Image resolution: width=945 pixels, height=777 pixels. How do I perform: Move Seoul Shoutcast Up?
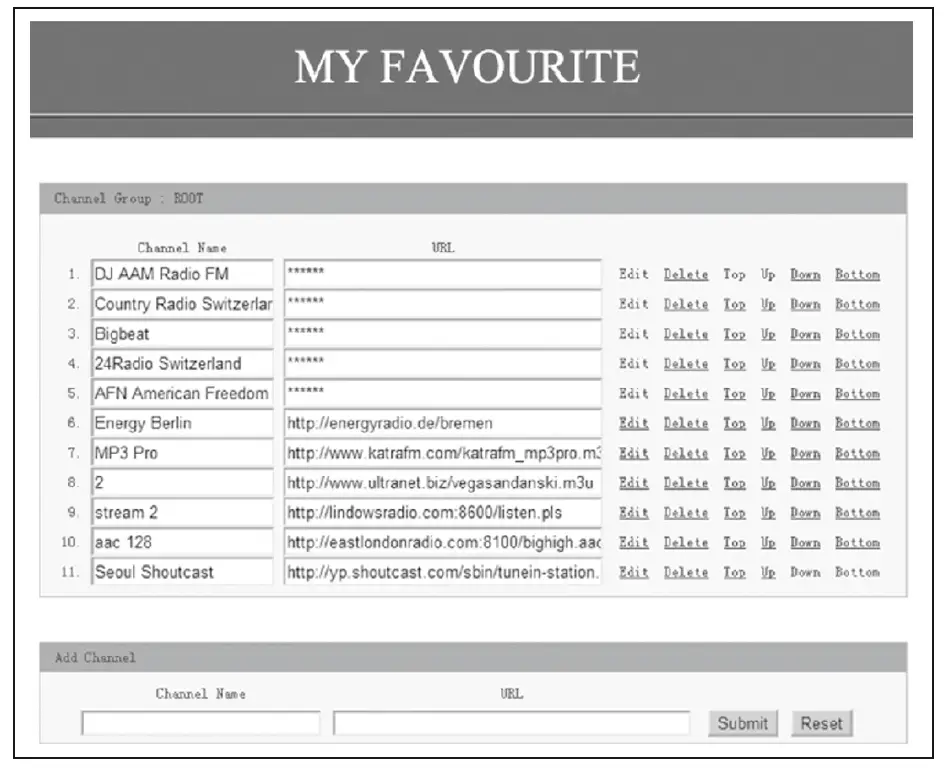point(767,572)
